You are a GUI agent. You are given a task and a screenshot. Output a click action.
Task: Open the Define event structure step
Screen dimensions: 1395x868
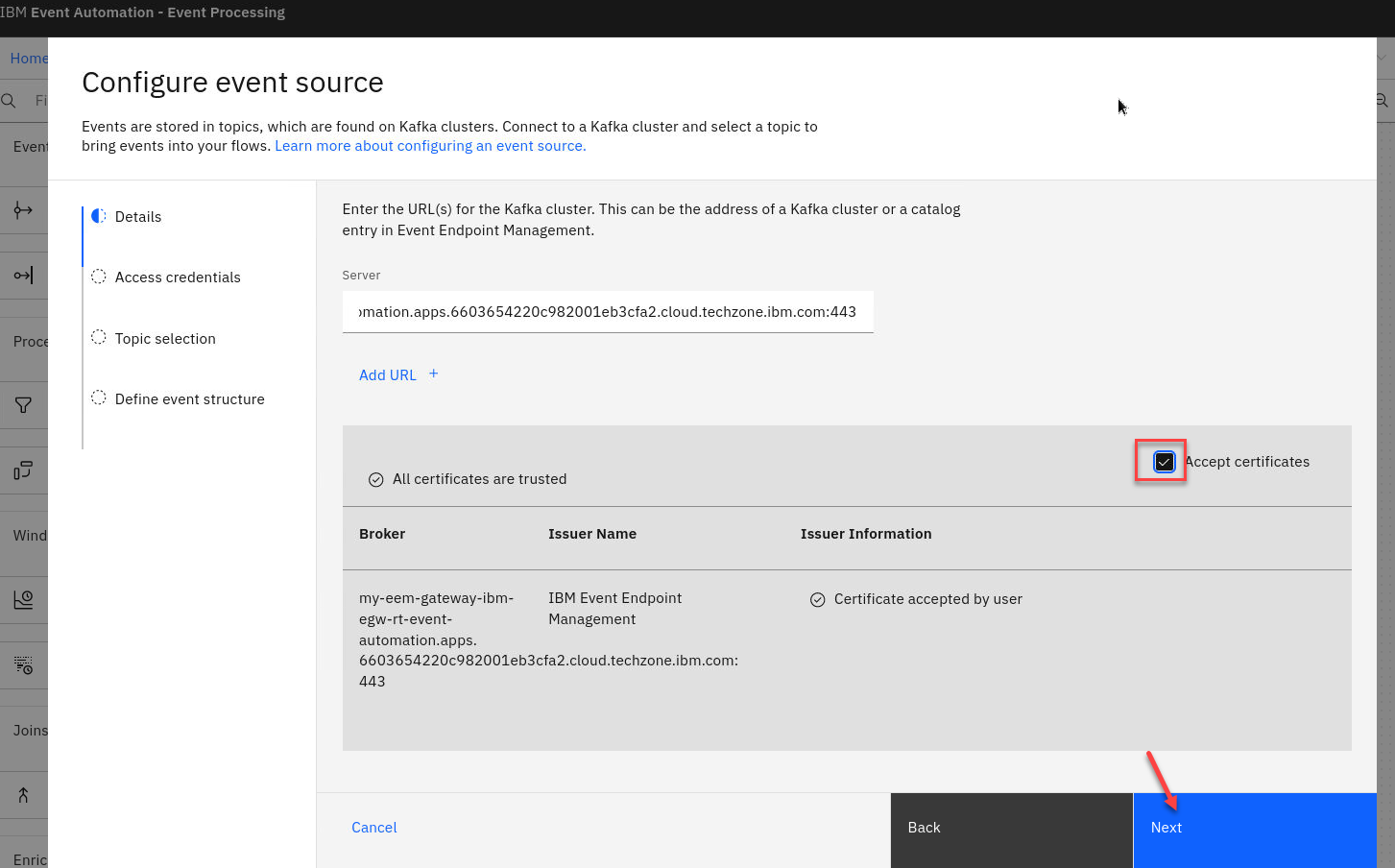189,399
